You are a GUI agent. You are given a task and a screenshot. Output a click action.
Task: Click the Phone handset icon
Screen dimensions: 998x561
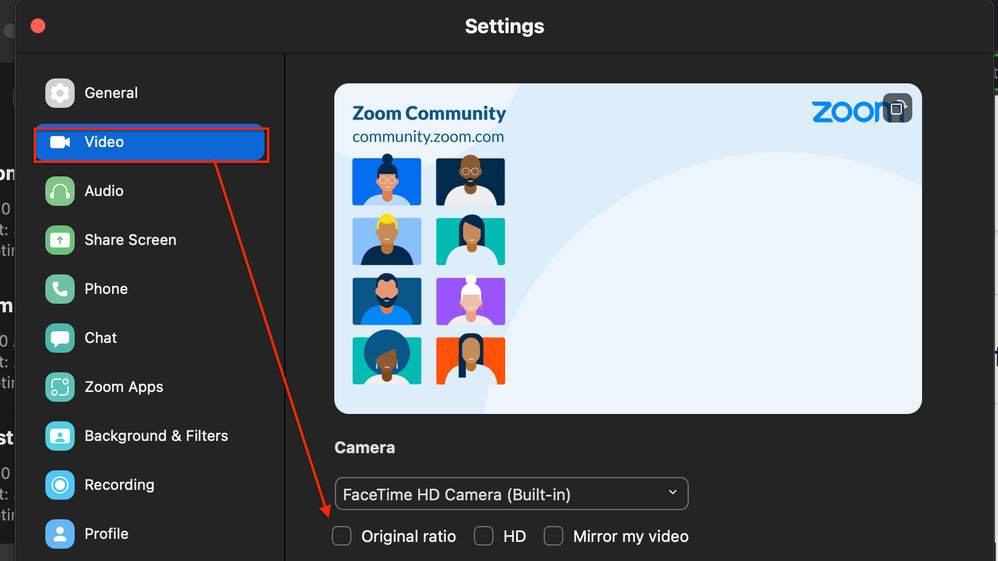click(60, 289)
